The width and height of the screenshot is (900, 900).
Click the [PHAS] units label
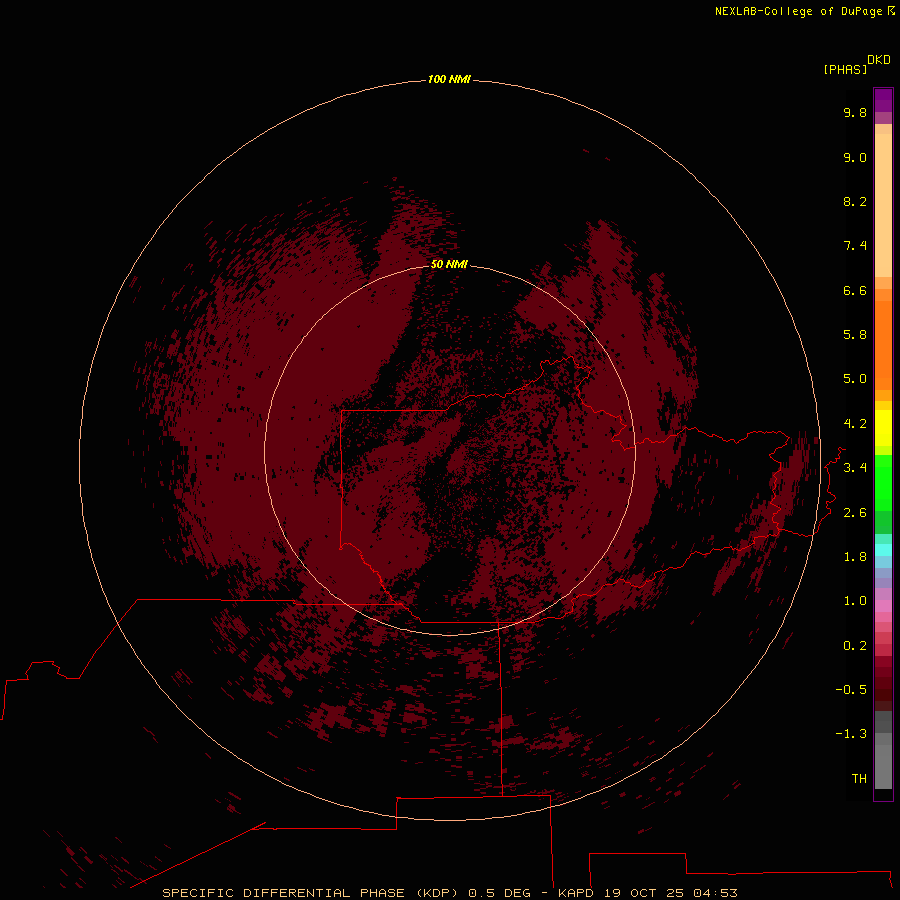coord(845,70)
